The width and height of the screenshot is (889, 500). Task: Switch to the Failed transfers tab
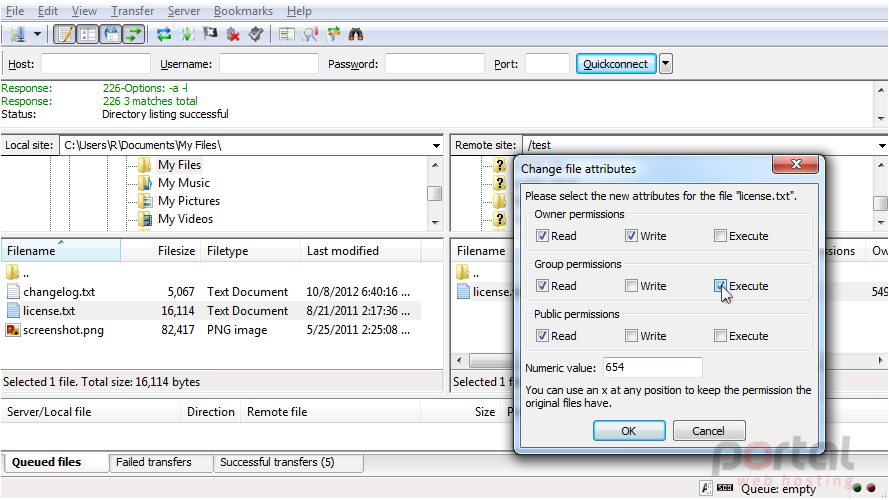[x=154, y=462]
